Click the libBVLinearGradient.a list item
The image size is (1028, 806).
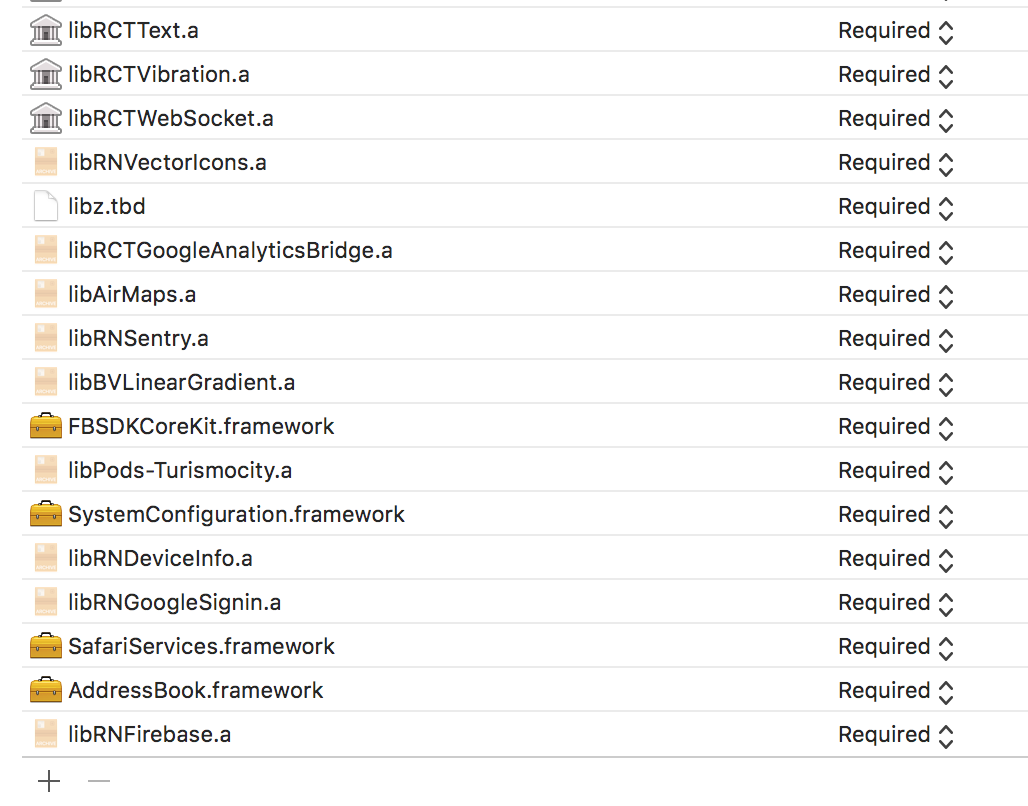180,382
